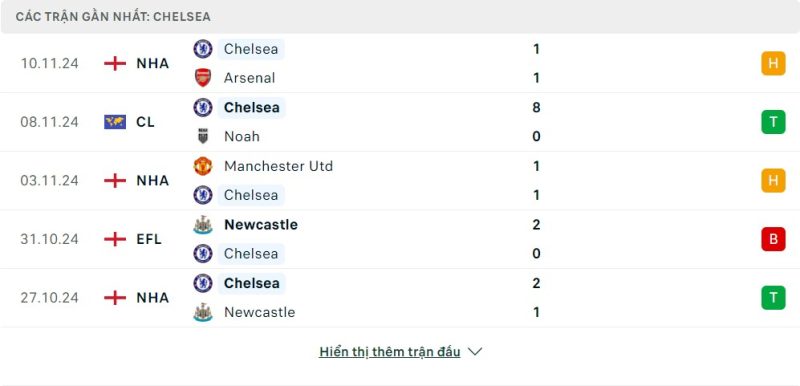
Task: Click the world-map CL competition flag icon
Action: coord(115,122)
